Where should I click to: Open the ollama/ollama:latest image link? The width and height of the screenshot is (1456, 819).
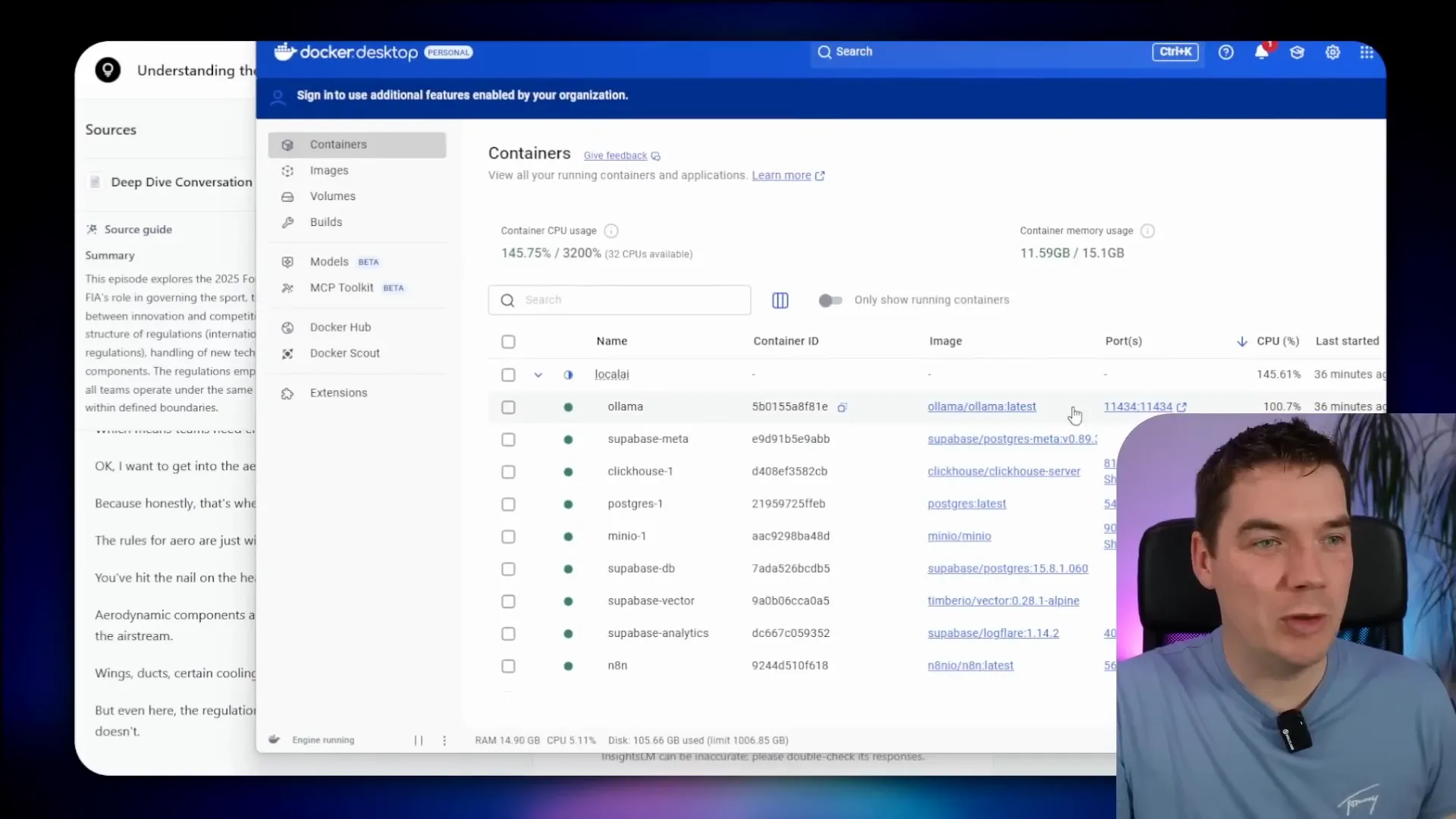click(981, 407)
